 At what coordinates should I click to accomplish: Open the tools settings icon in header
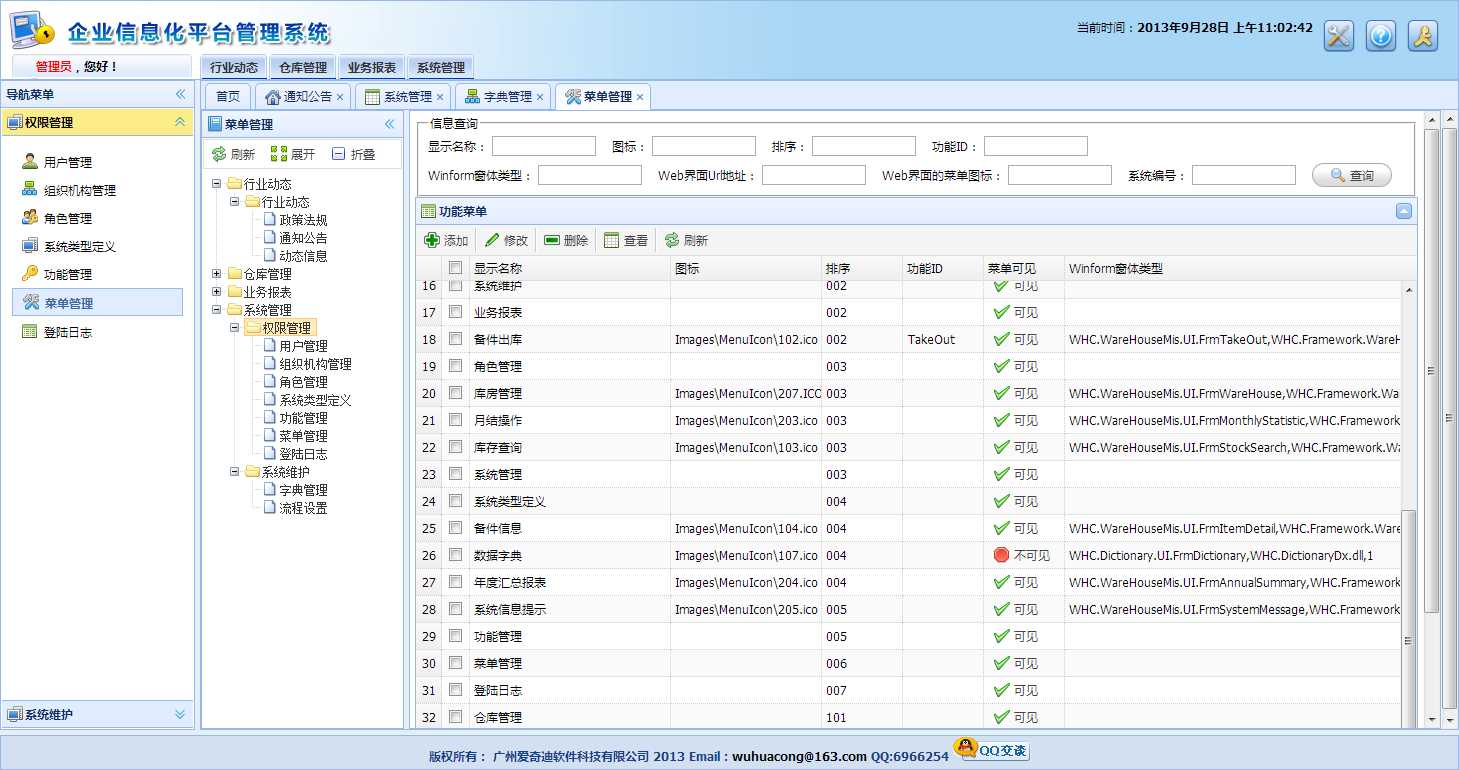(1338, 36)
